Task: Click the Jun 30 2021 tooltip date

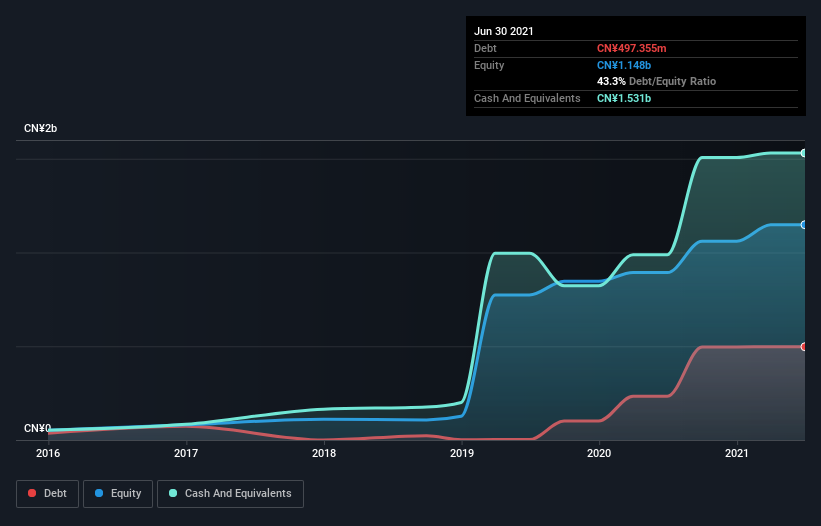Action: [504, 31]
